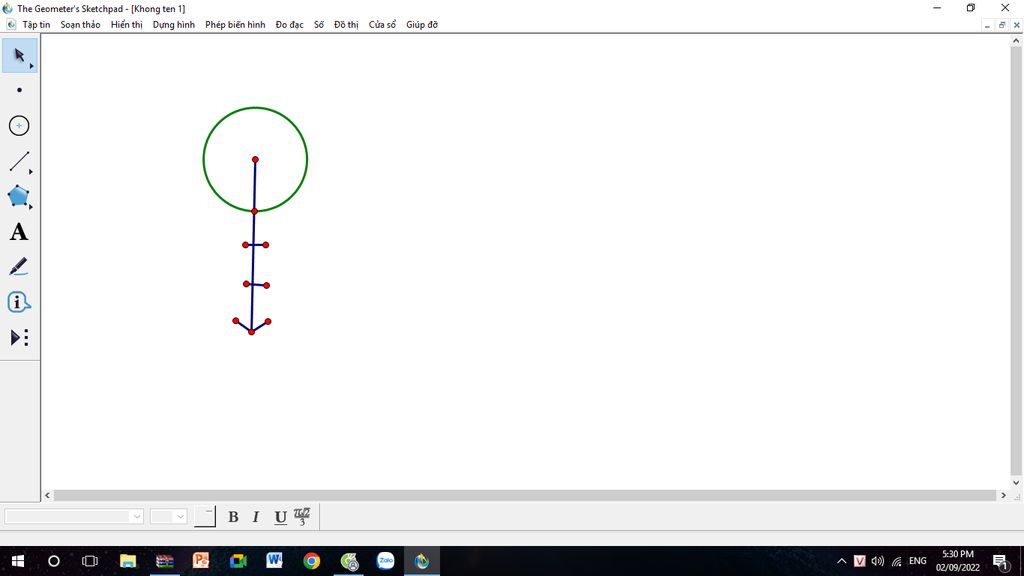Open the Dựng hình menu
This screenshot has height=576, width=1024.
[174, 25]
